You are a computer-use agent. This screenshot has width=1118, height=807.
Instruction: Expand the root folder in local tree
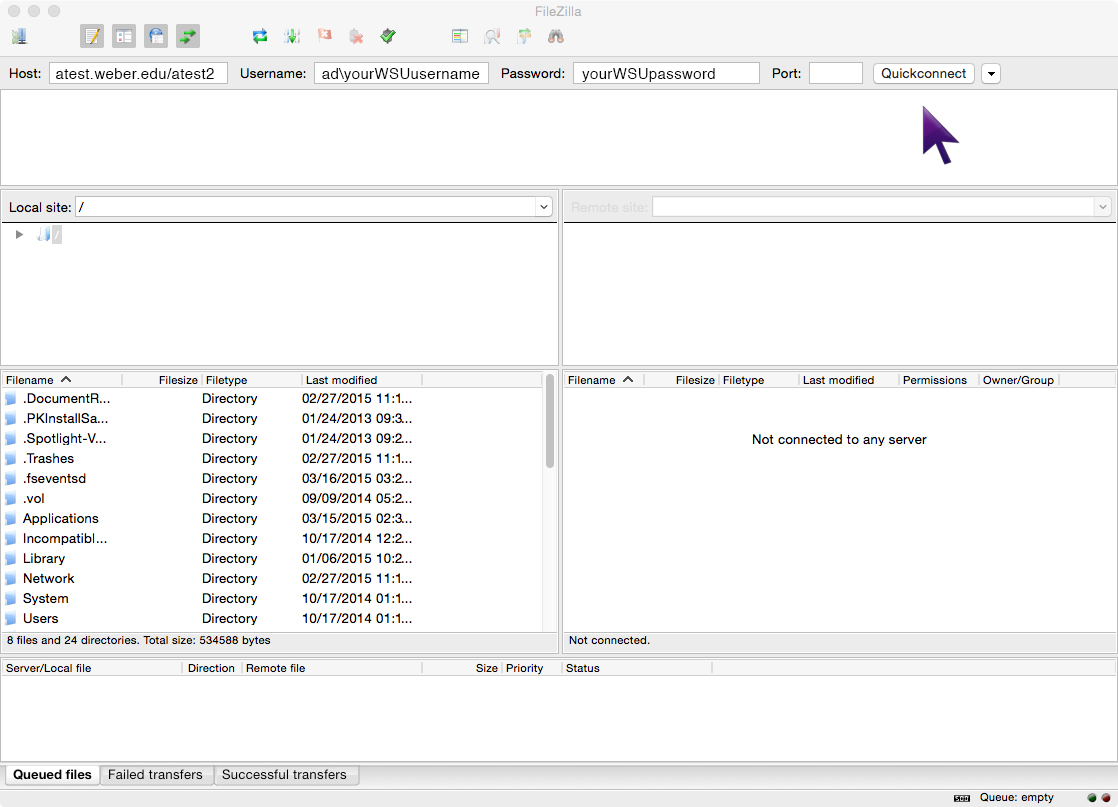tap(19, 235)
